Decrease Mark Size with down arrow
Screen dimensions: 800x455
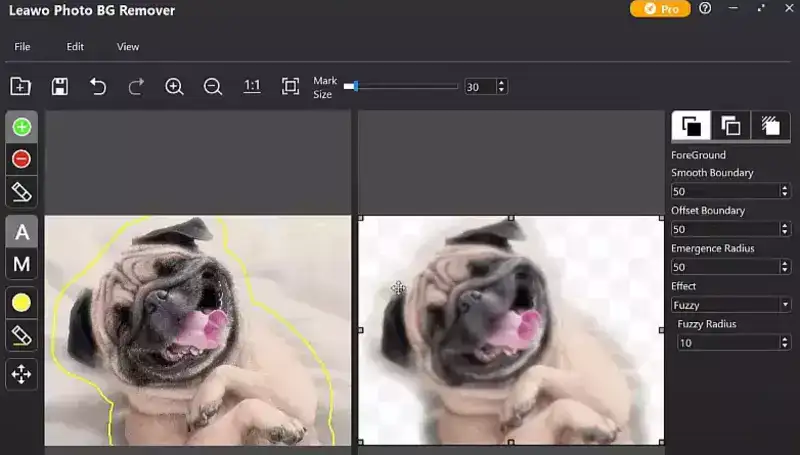[502, 90]
